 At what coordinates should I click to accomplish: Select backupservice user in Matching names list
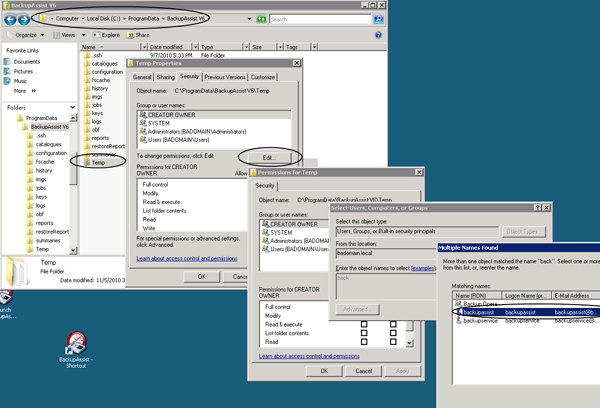pos(526,321)
